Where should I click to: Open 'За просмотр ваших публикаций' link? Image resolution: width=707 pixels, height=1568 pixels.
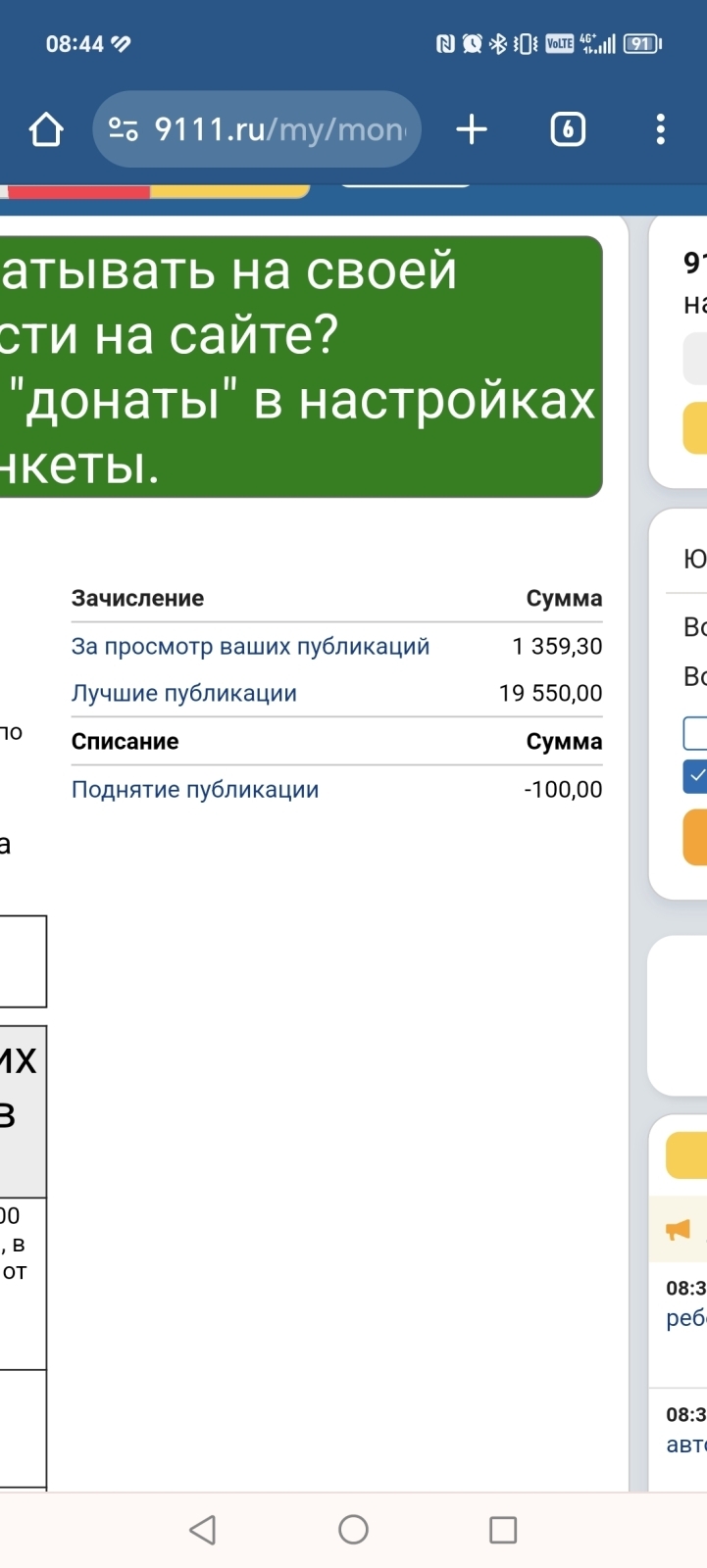coord(250,647)
